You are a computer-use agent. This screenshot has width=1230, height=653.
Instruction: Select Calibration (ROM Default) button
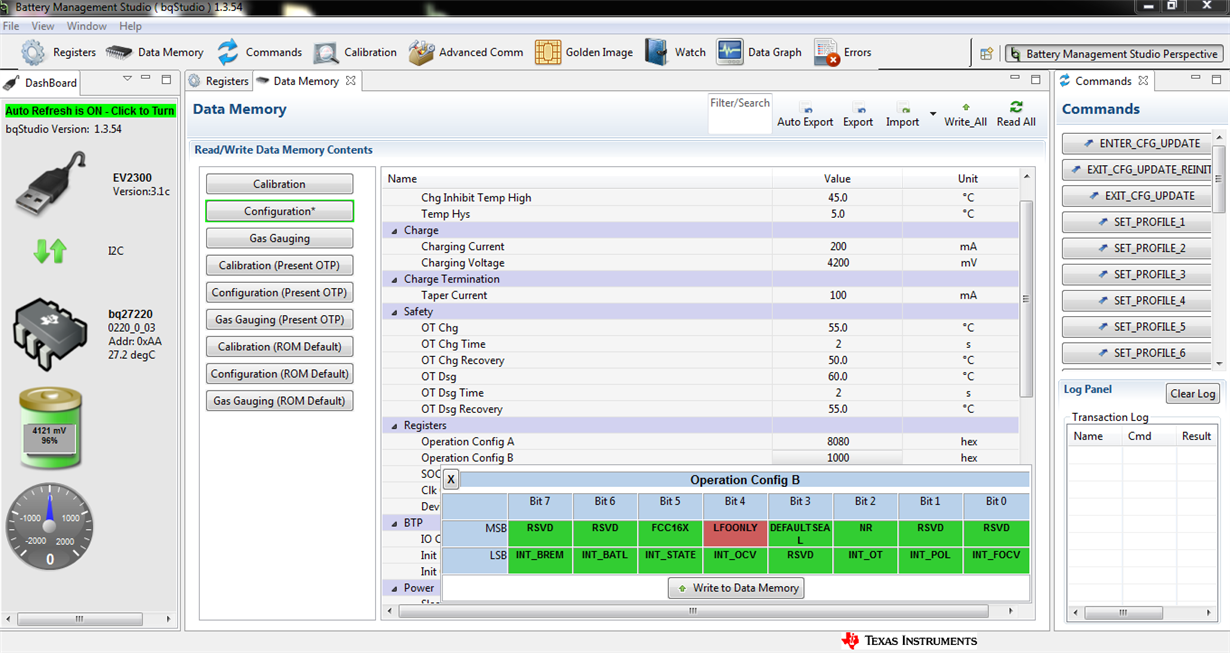279,346
